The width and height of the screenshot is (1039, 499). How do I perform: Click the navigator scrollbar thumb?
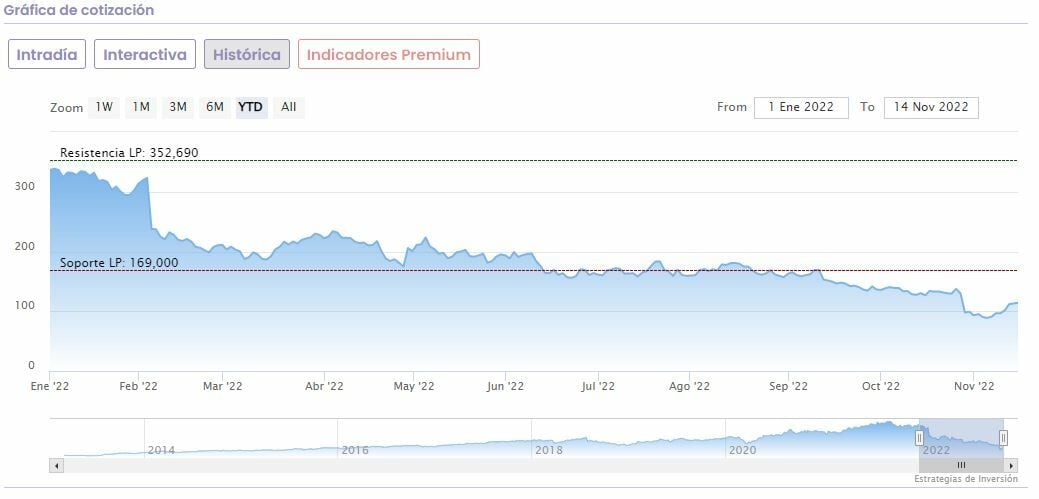pyautogui.click(x=961, y=465)
